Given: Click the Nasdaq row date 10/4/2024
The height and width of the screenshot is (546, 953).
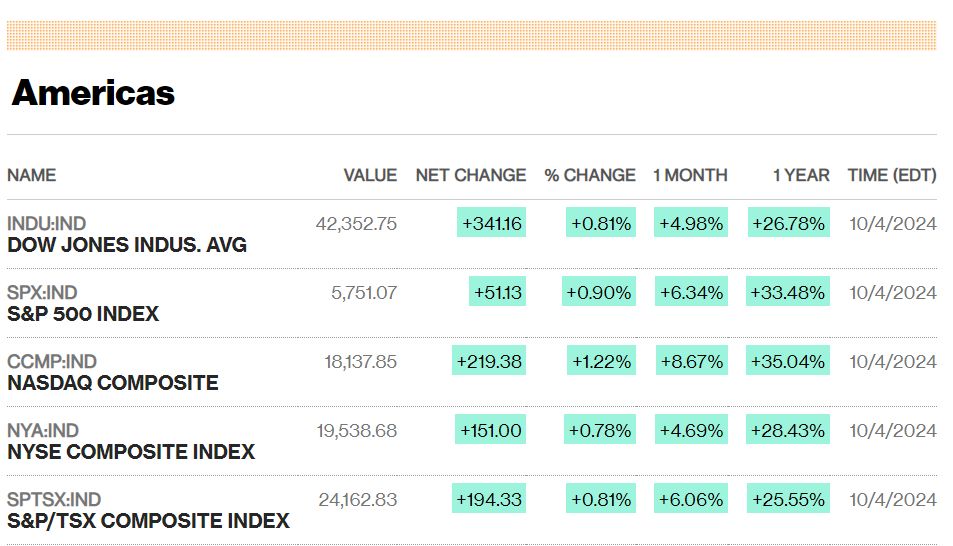Looking at the screenshot, I should (x=893, y=362).
